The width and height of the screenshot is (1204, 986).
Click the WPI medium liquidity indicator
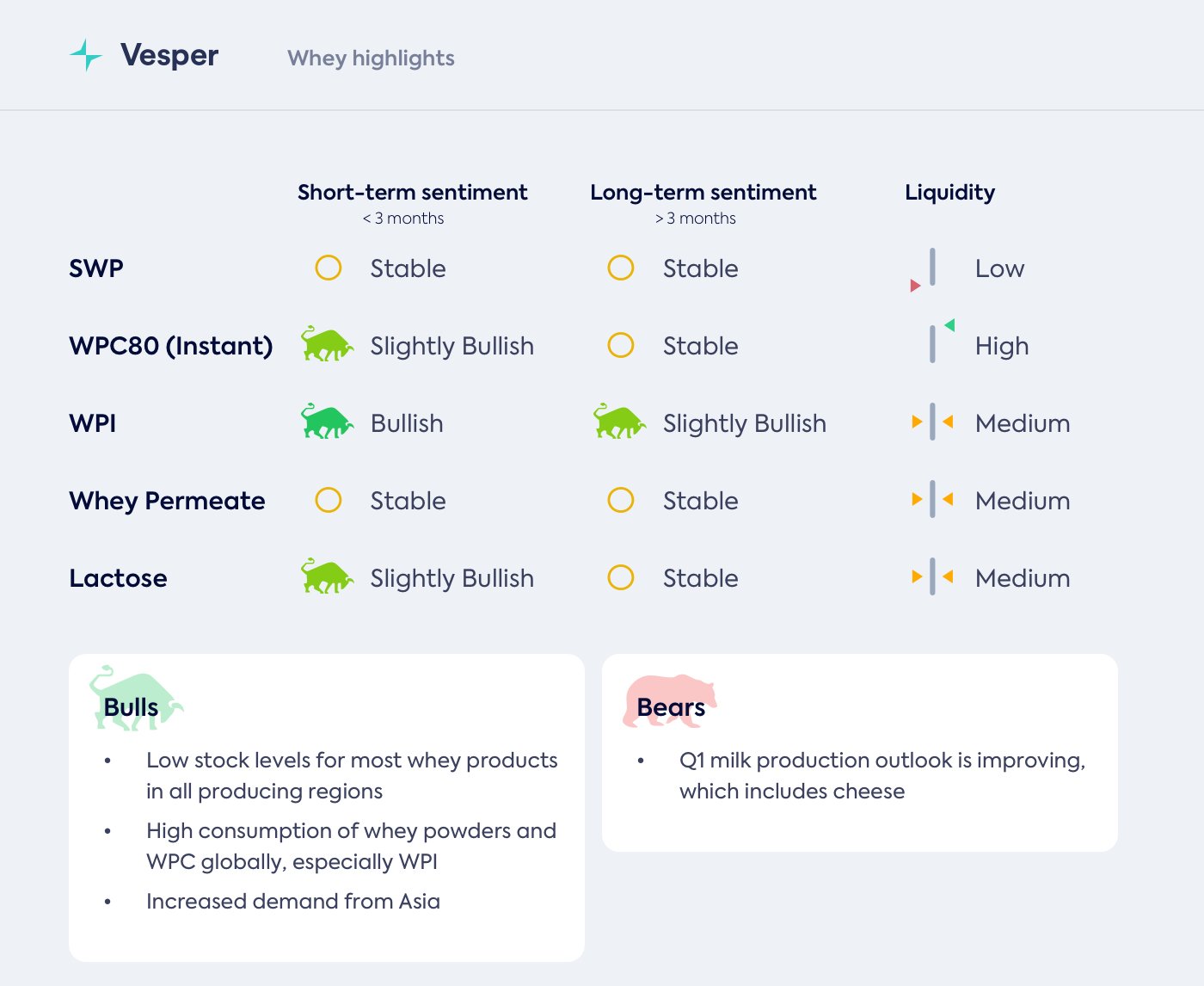point(932,422)
